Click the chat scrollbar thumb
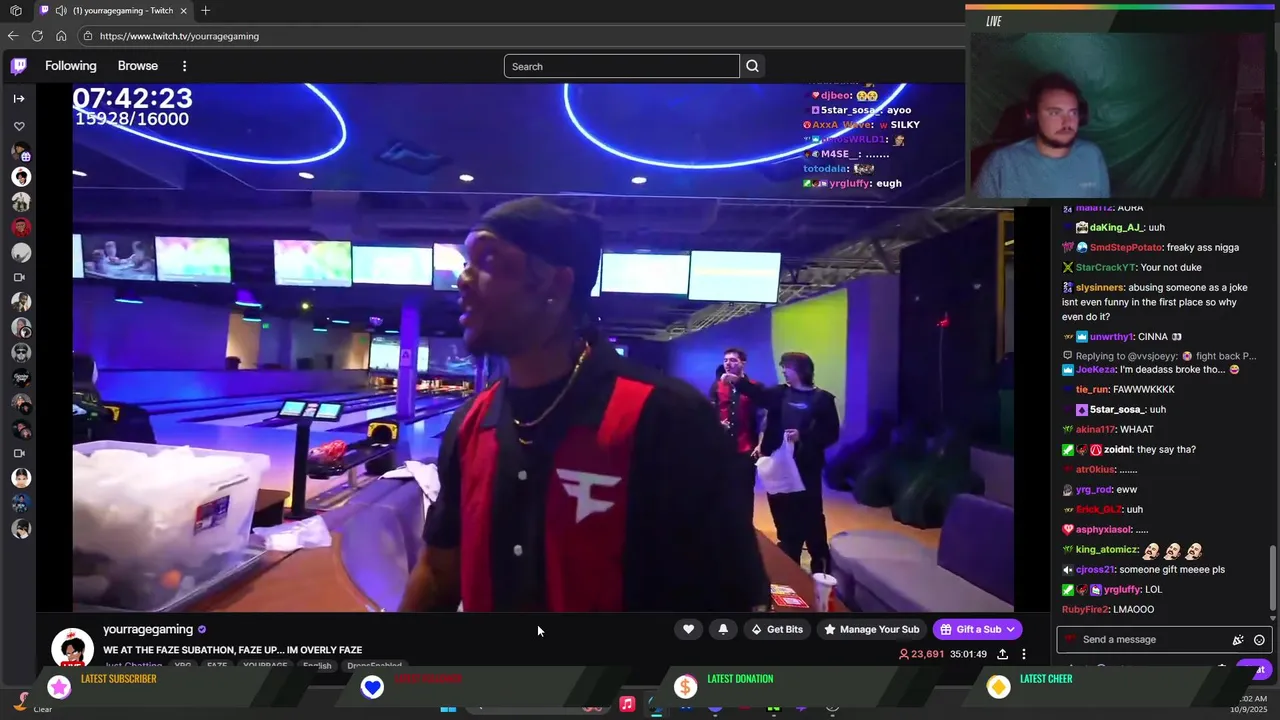 pyautogui.click(x=1273, y=576)
